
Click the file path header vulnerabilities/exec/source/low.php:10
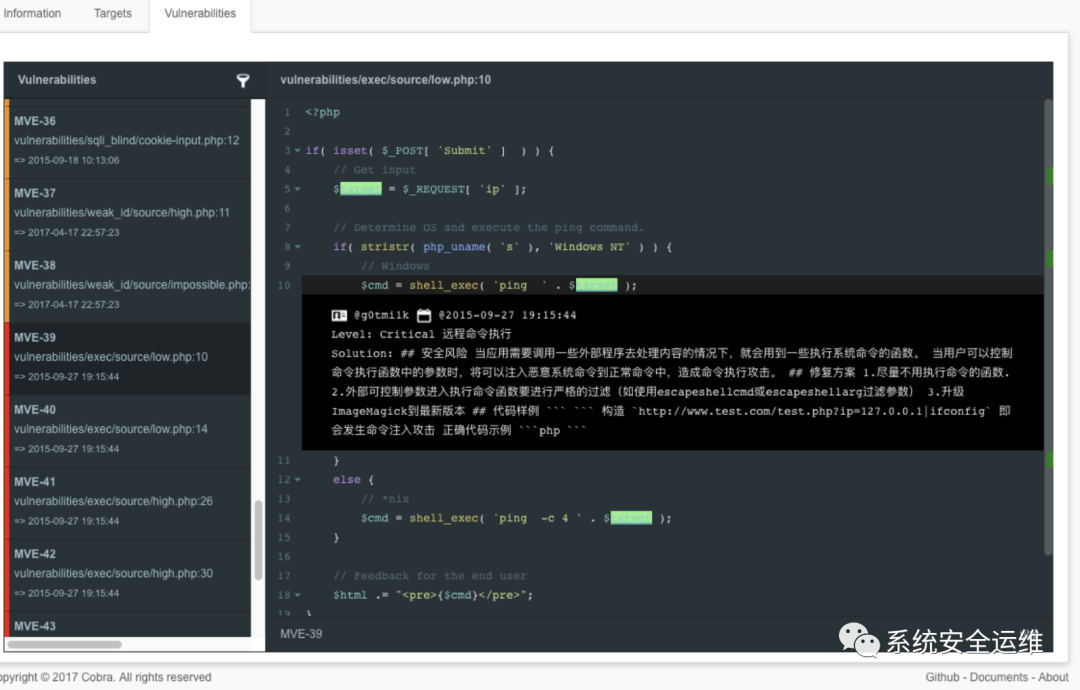[x=385, y=80]
